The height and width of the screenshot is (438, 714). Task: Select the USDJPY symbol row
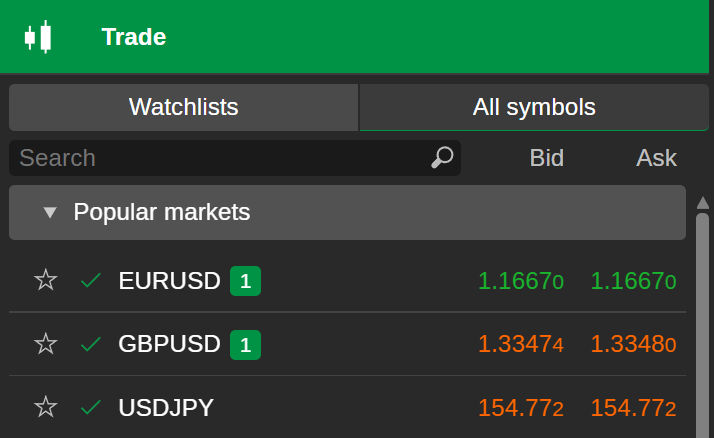(x=166, y=408)
